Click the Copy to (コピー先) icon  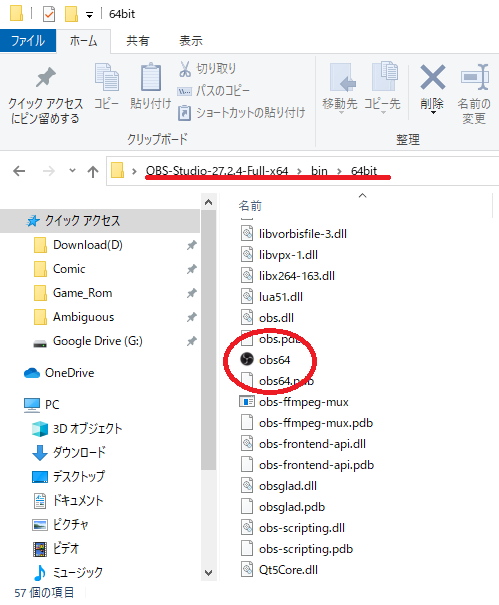pos(384,76)
